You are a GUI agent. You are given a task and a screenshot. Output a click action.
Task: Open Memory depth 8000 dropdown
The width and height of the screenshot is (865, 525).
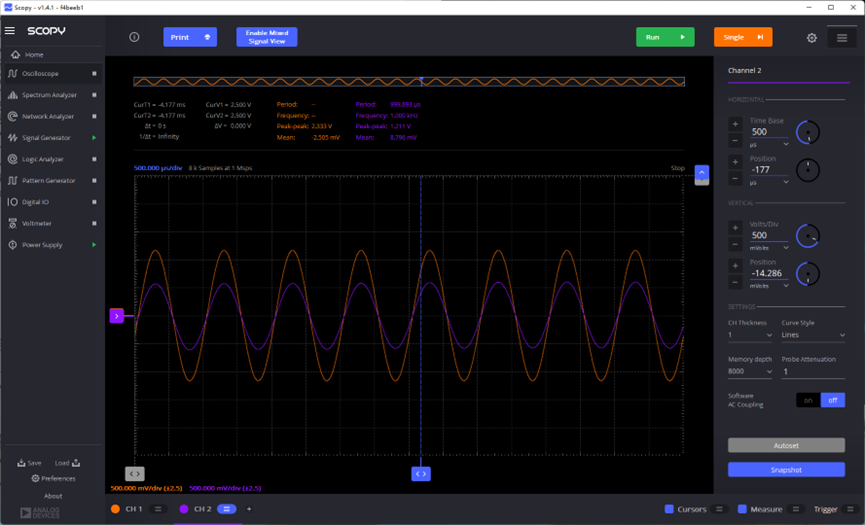750,371
